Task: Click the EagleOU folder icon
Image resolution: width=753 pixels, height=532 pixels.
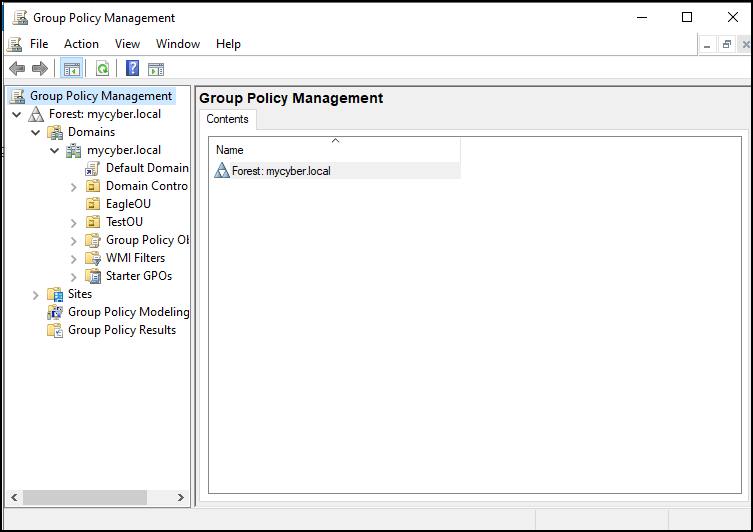Action: (93, 204)
